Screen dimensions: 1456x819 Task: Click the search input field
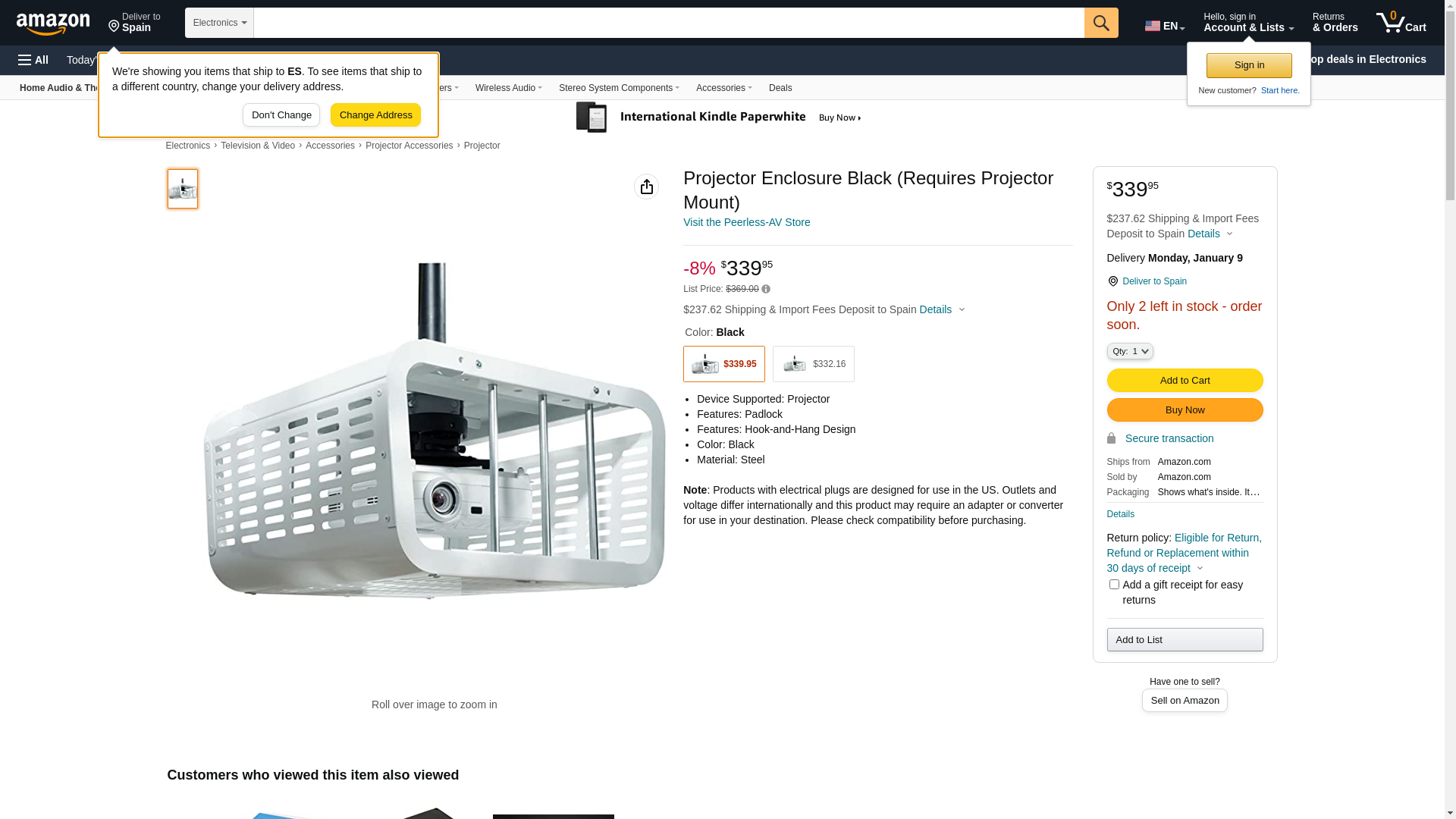click(x=668, y=23)
